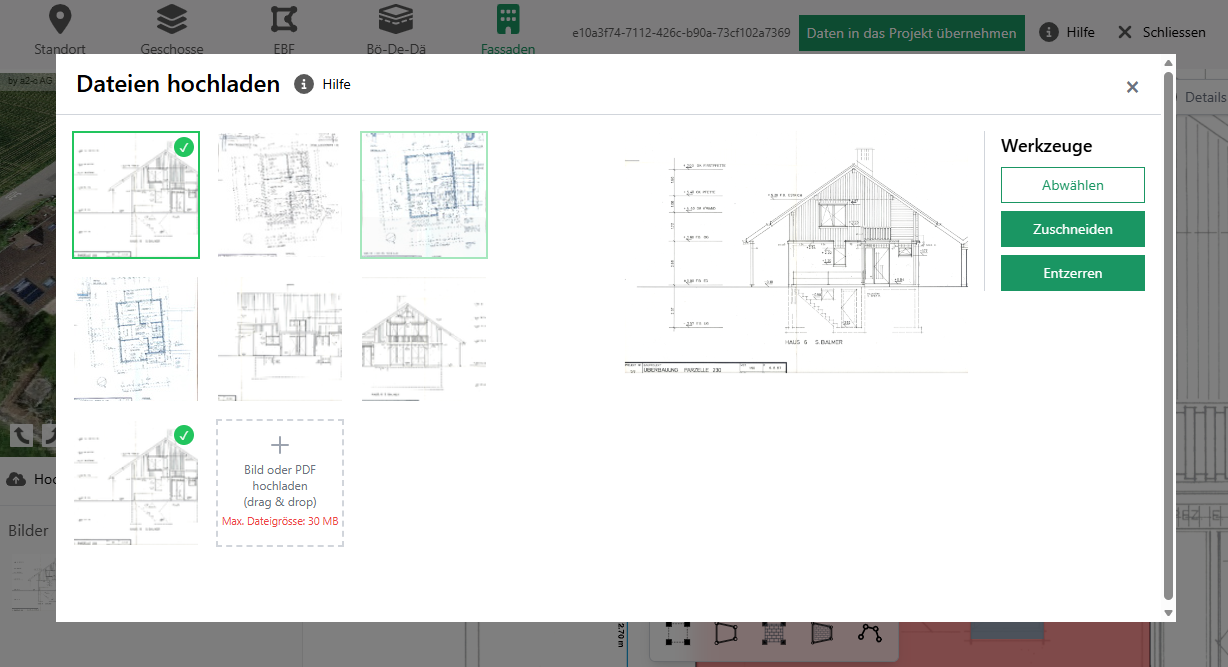
Task: Click the Details label behind the dialog
Action: click(1205, 97)
